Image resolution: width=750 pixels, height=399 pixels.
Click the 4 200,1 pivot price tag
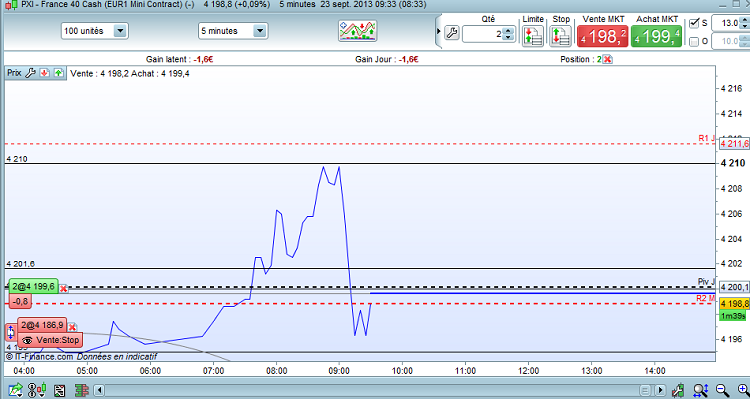pos(735,287)
